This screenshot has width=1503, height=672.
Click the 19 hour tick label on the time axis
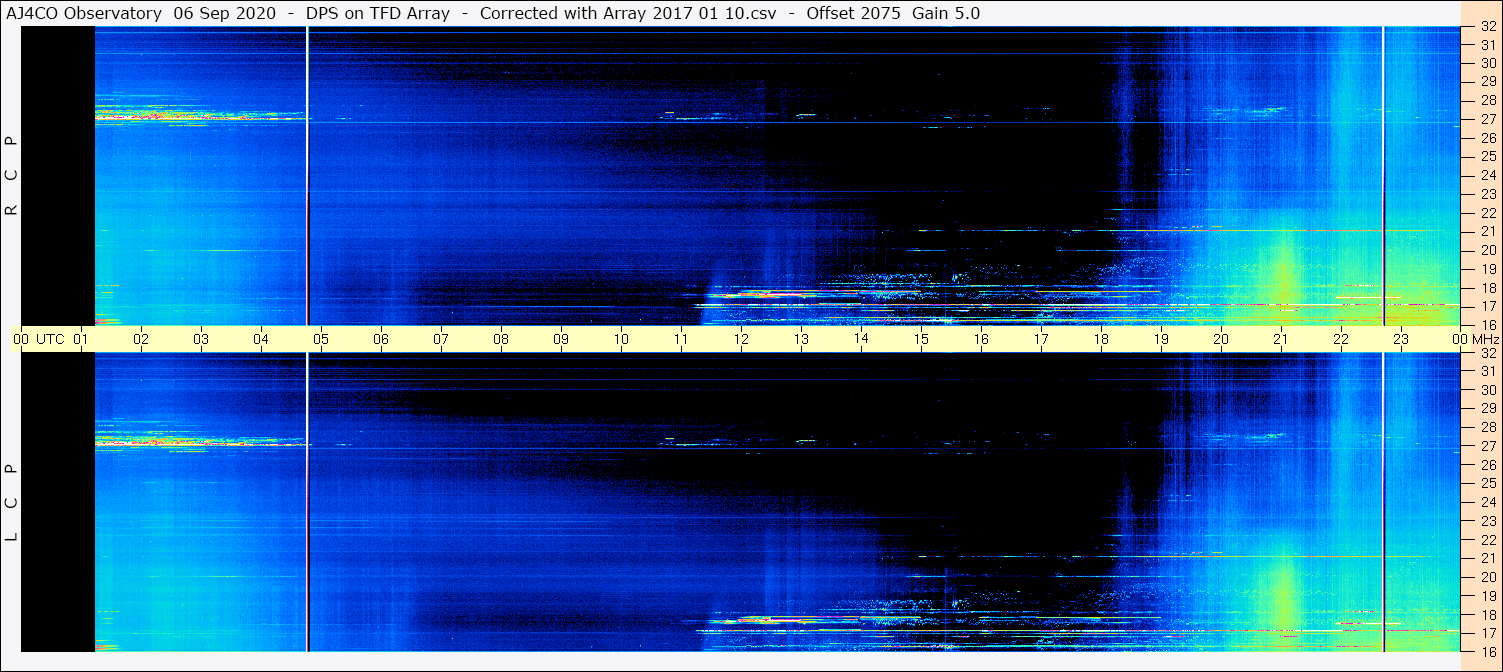click(x=1161, y=339)
